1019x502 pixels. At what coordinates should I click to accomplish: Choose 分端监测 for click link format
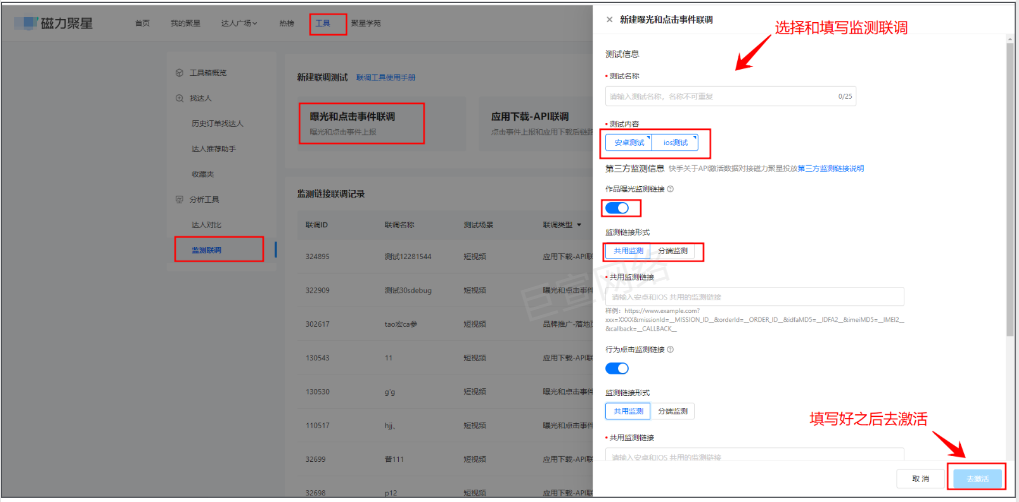(673, 411)
